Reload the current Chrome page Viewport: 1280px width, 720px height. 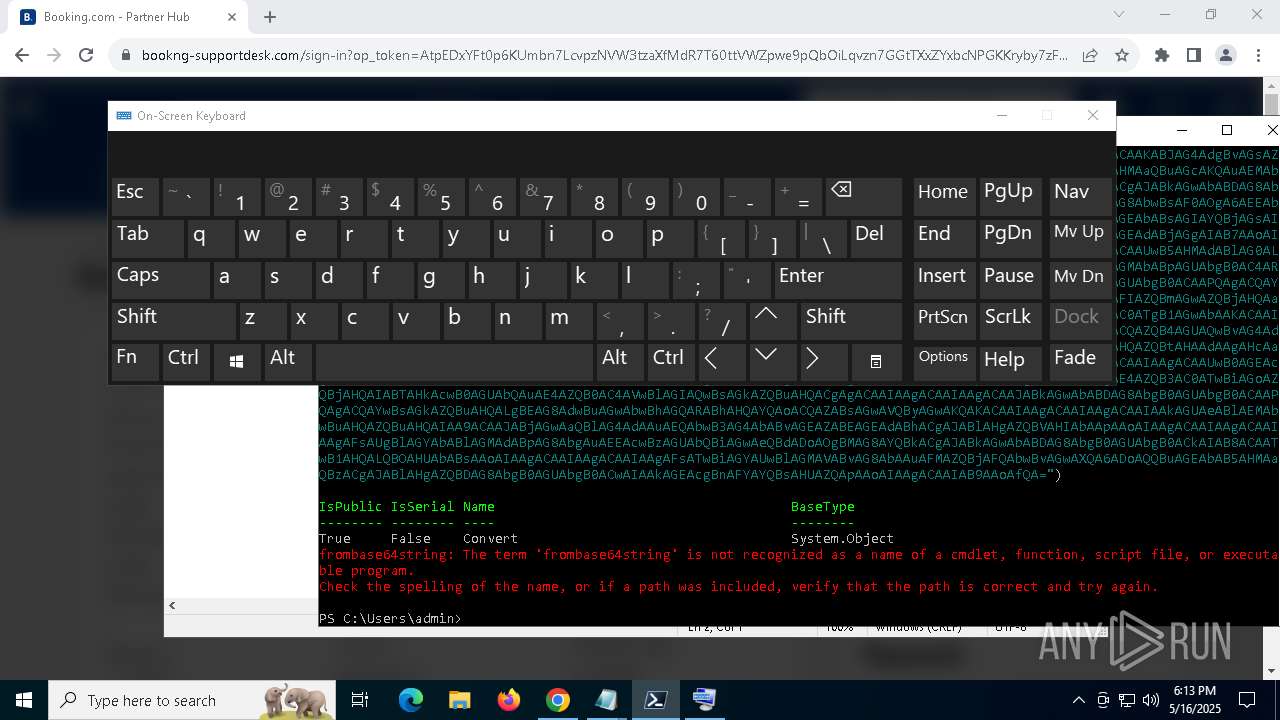pyautogui.click(x=86, y=56)
